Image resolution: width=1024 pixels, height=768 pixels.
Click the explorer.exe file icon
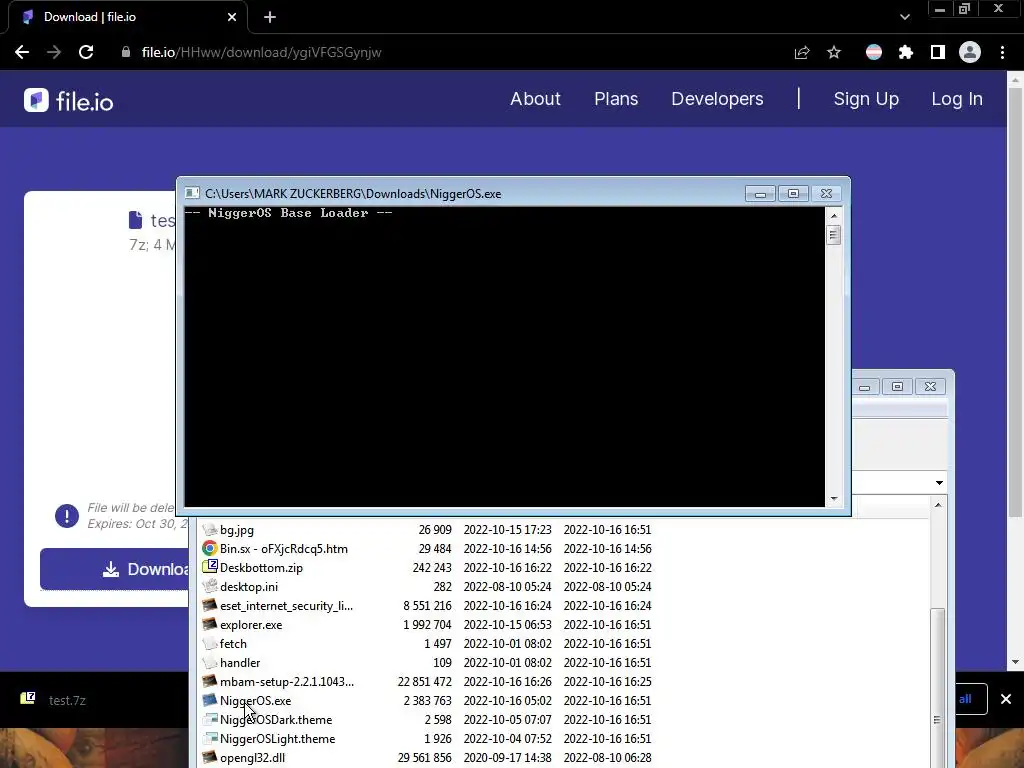(x=210, y=624)
